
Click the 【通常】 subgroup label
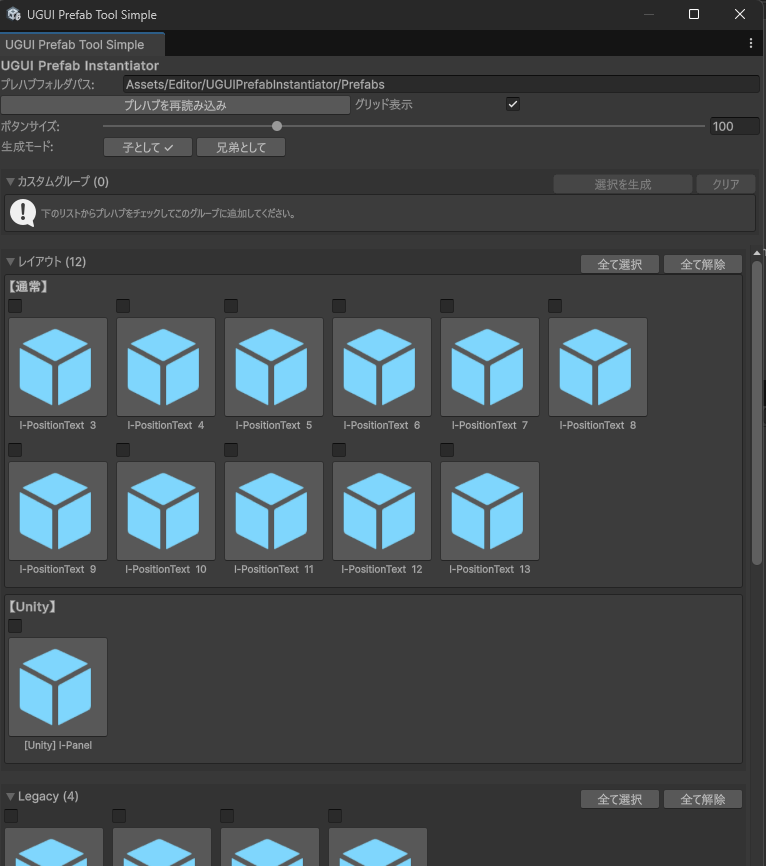(28, 287)
